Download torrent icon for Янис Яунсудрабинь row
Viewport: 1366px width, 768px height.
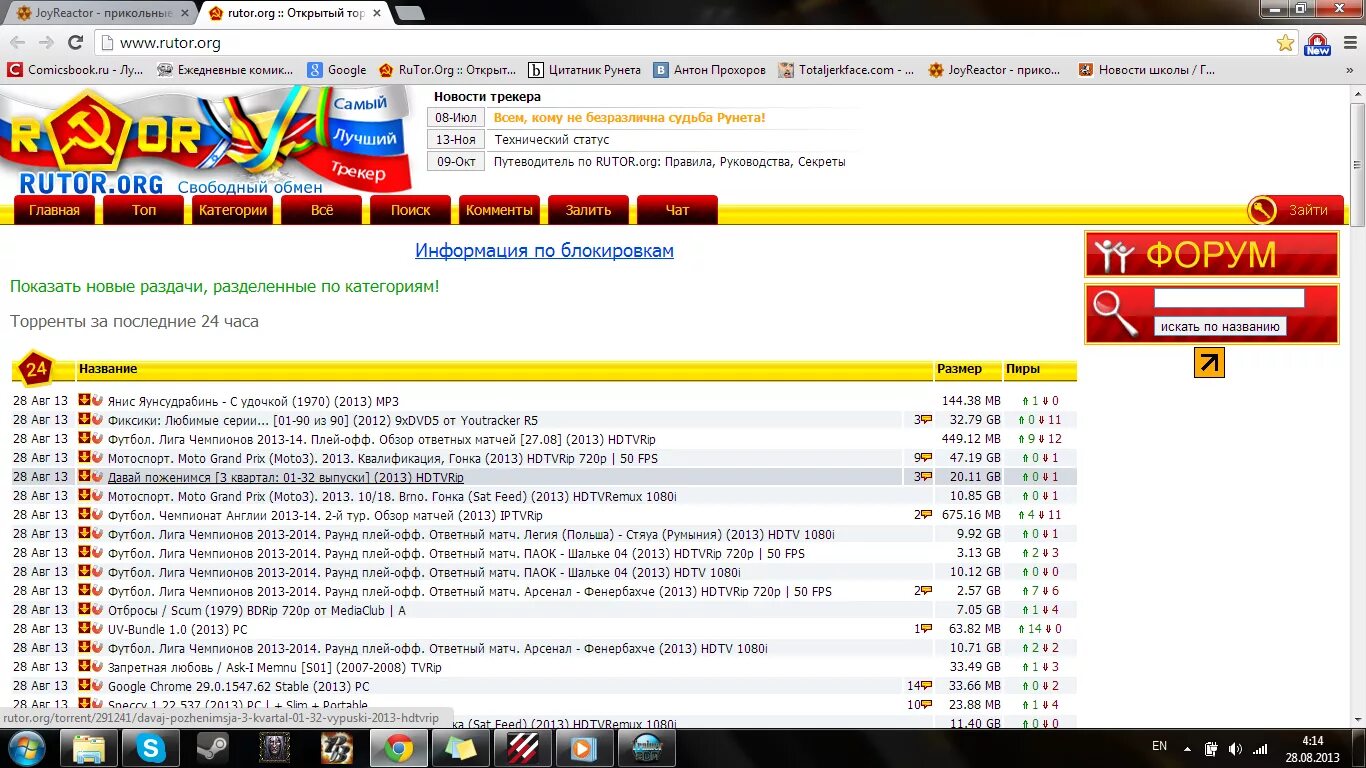coord(84,400)
